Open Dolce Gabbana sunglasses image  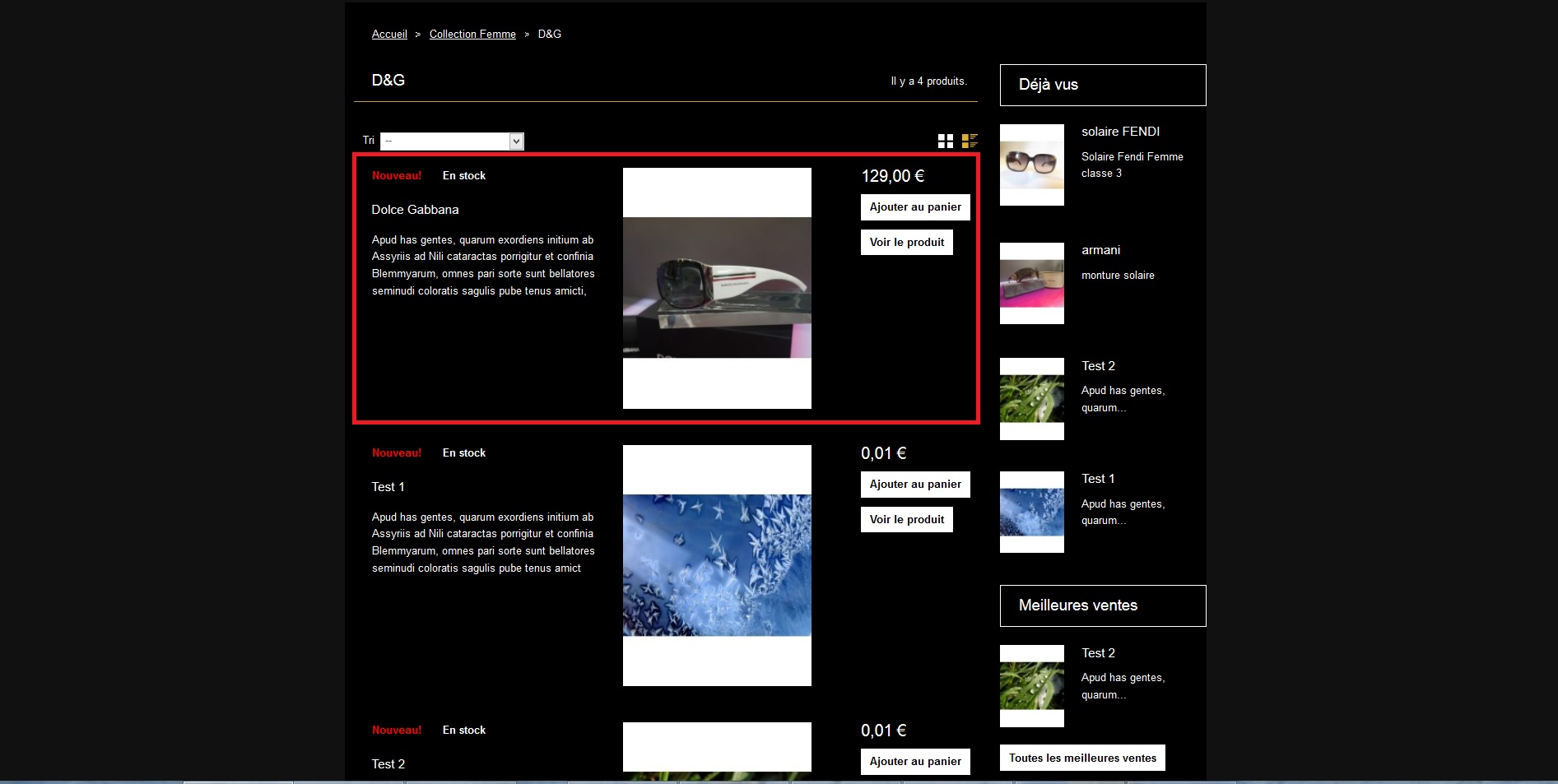(717, 288)
